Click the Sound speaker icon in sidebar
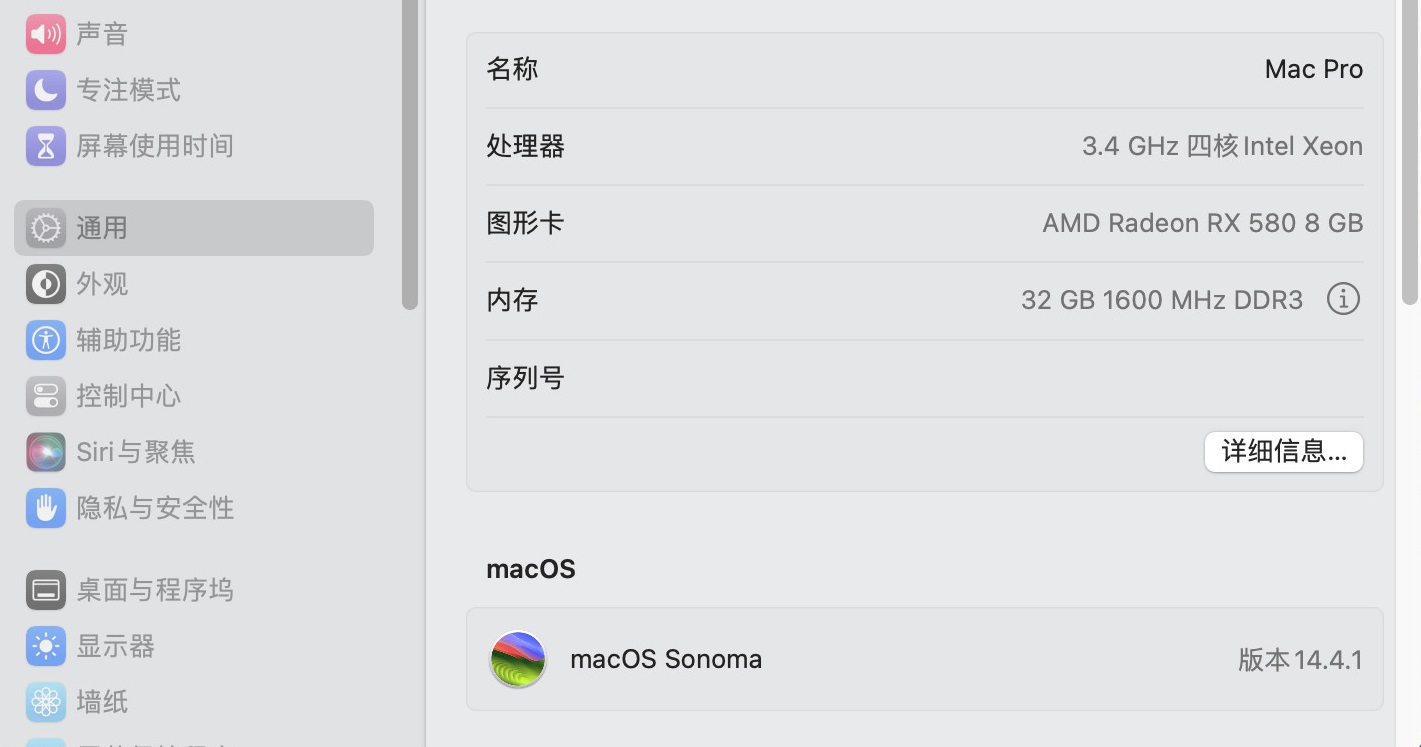This screenshot has height=747, width=1421. pos(46,34)
